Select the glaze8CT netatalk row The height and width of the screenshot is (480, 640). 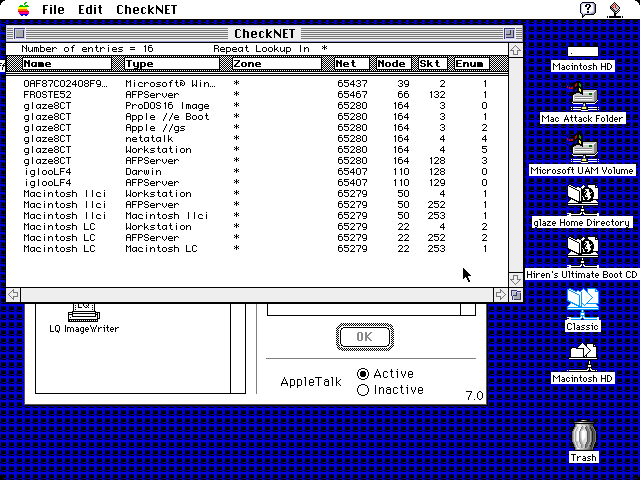point(256,139)
